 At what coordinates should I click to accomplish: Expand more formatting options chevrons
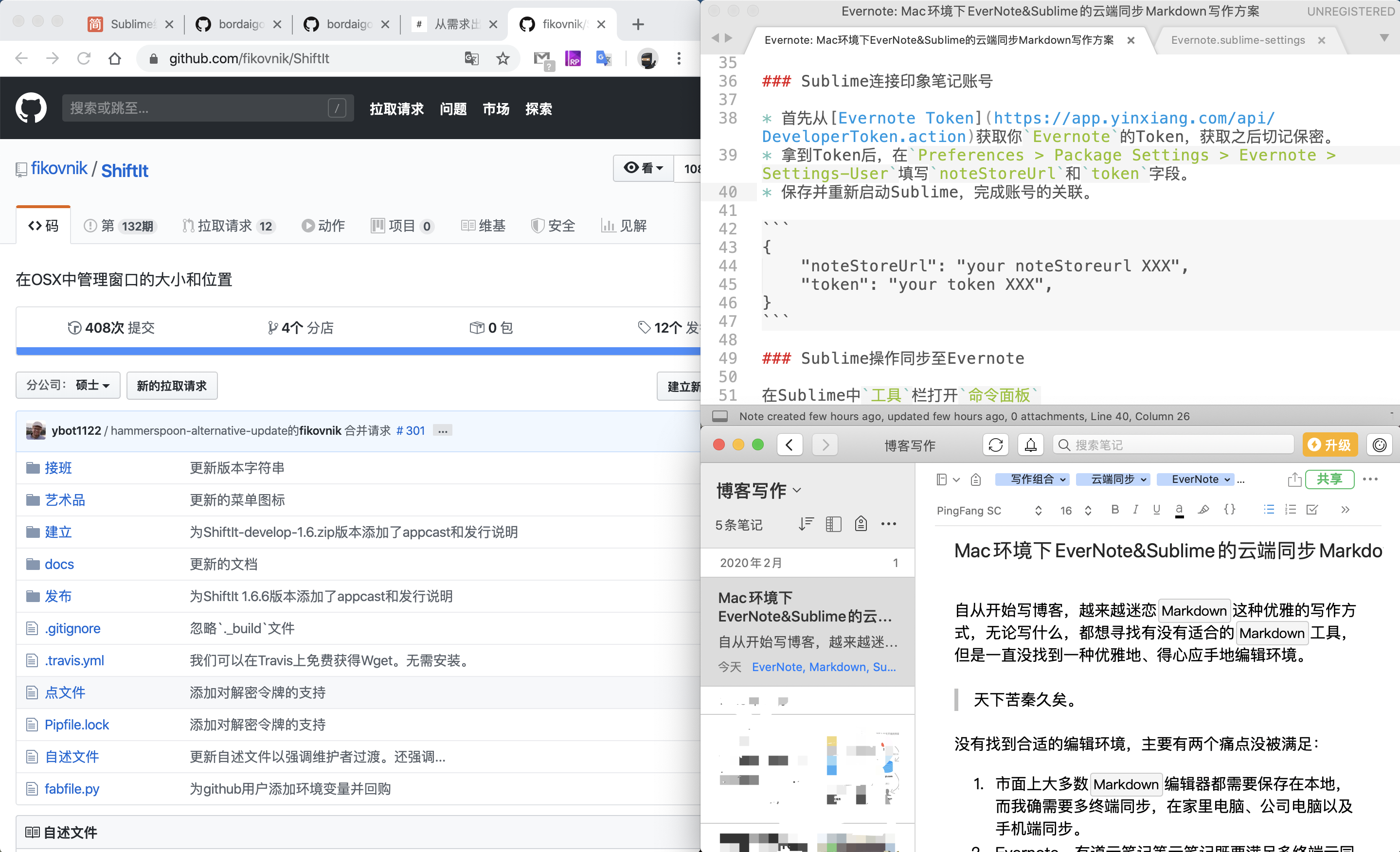1345,510
